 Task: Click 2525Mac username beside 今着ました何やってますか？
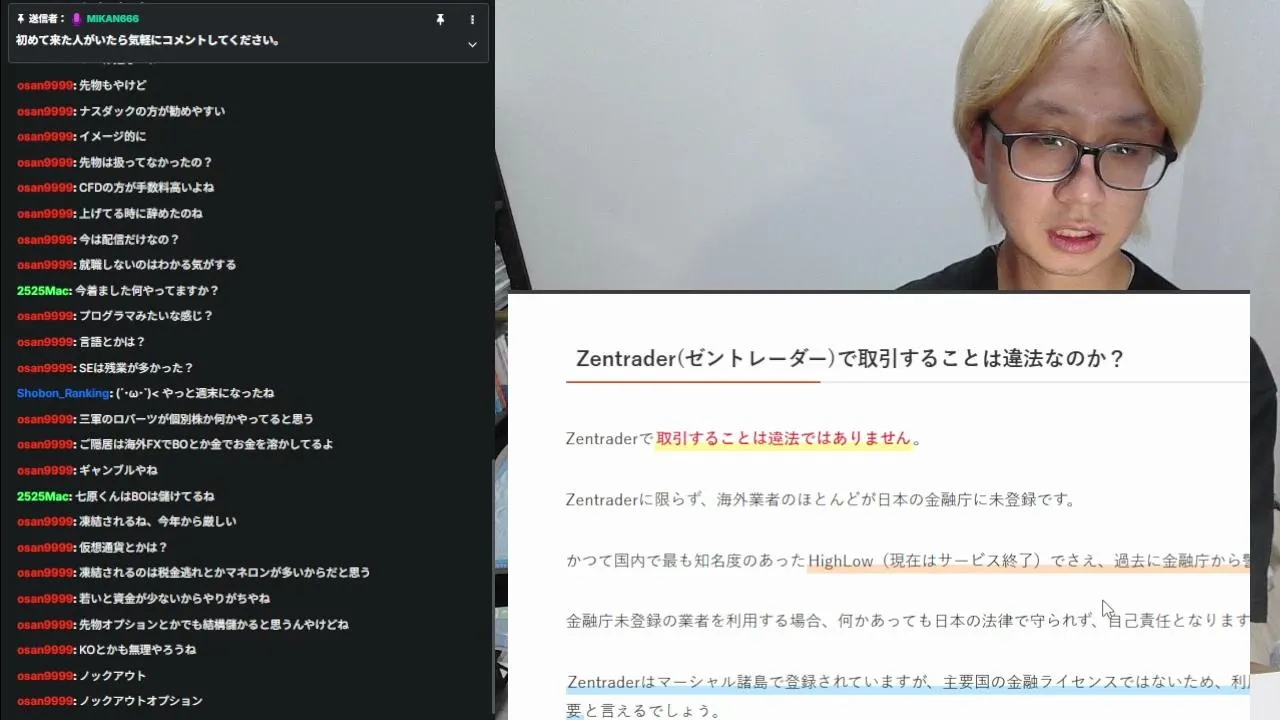point(44,291)
